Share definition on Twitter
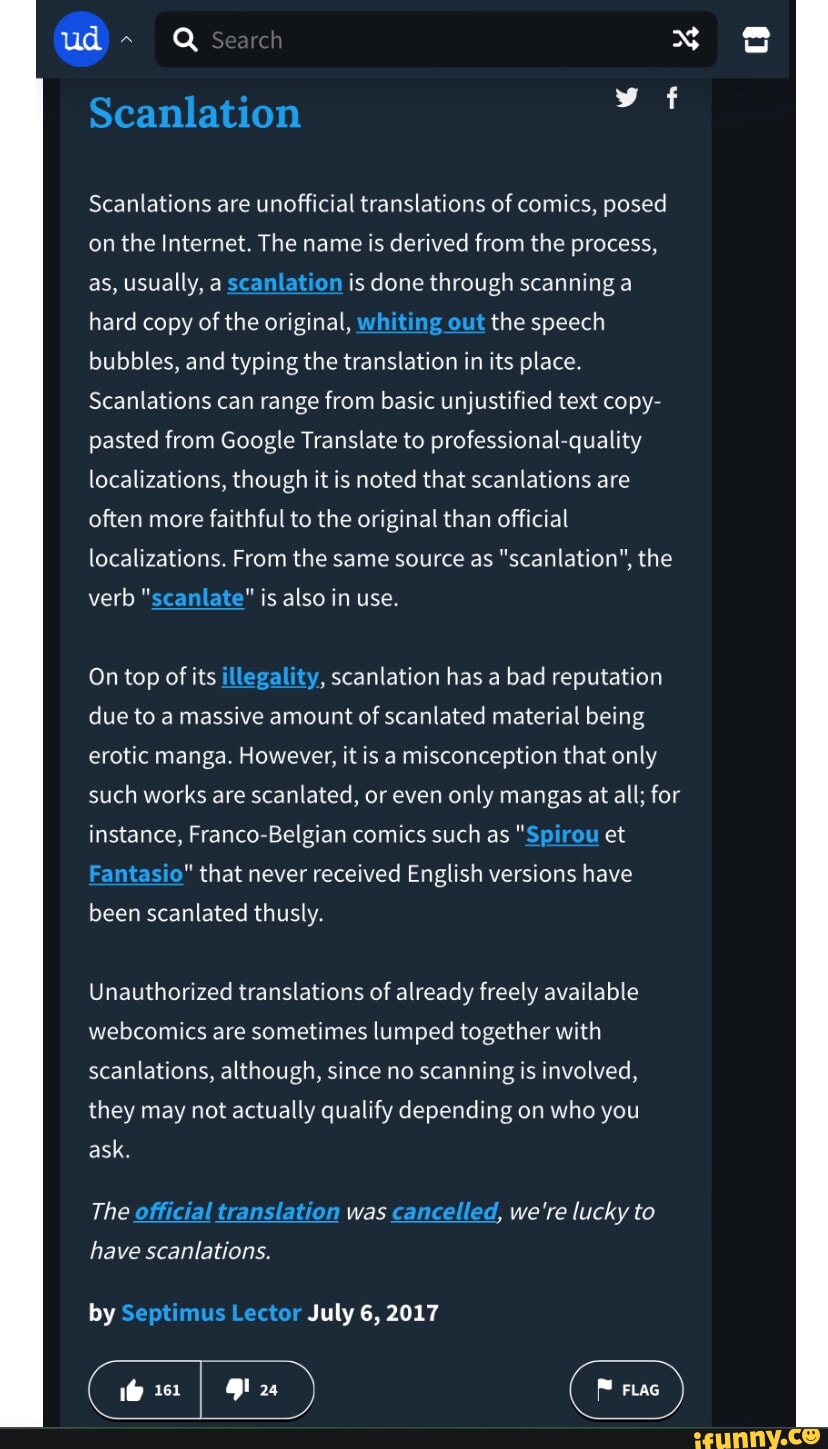 point(627,98)
